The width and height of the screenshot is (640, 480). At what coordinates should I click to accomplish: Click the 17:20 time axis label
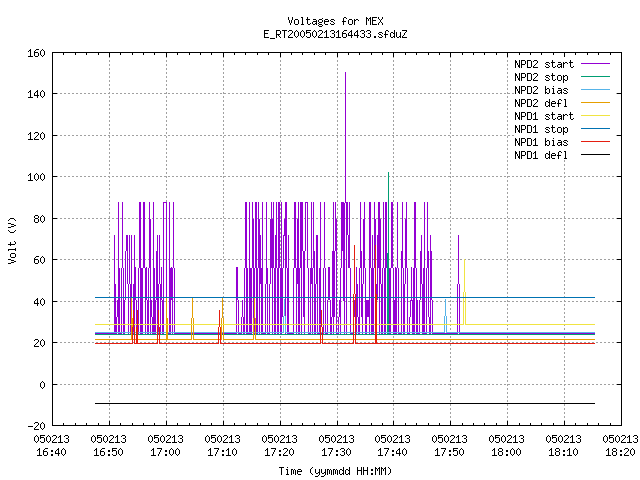[280, 452]
